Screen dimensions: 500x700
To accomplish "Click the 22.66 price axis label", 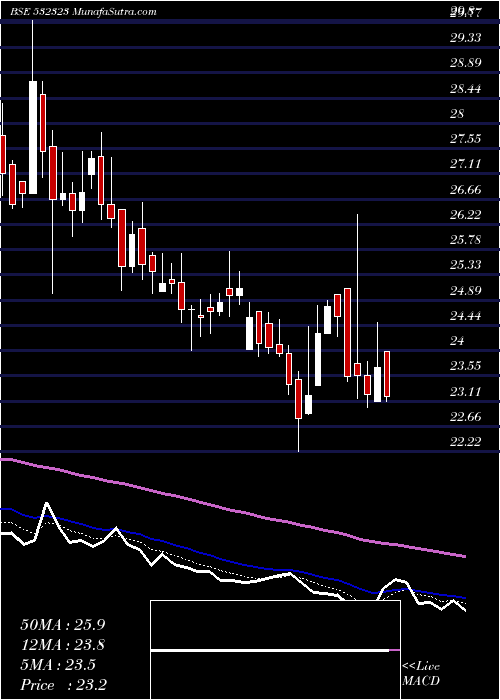I will (x=466, y=417).
